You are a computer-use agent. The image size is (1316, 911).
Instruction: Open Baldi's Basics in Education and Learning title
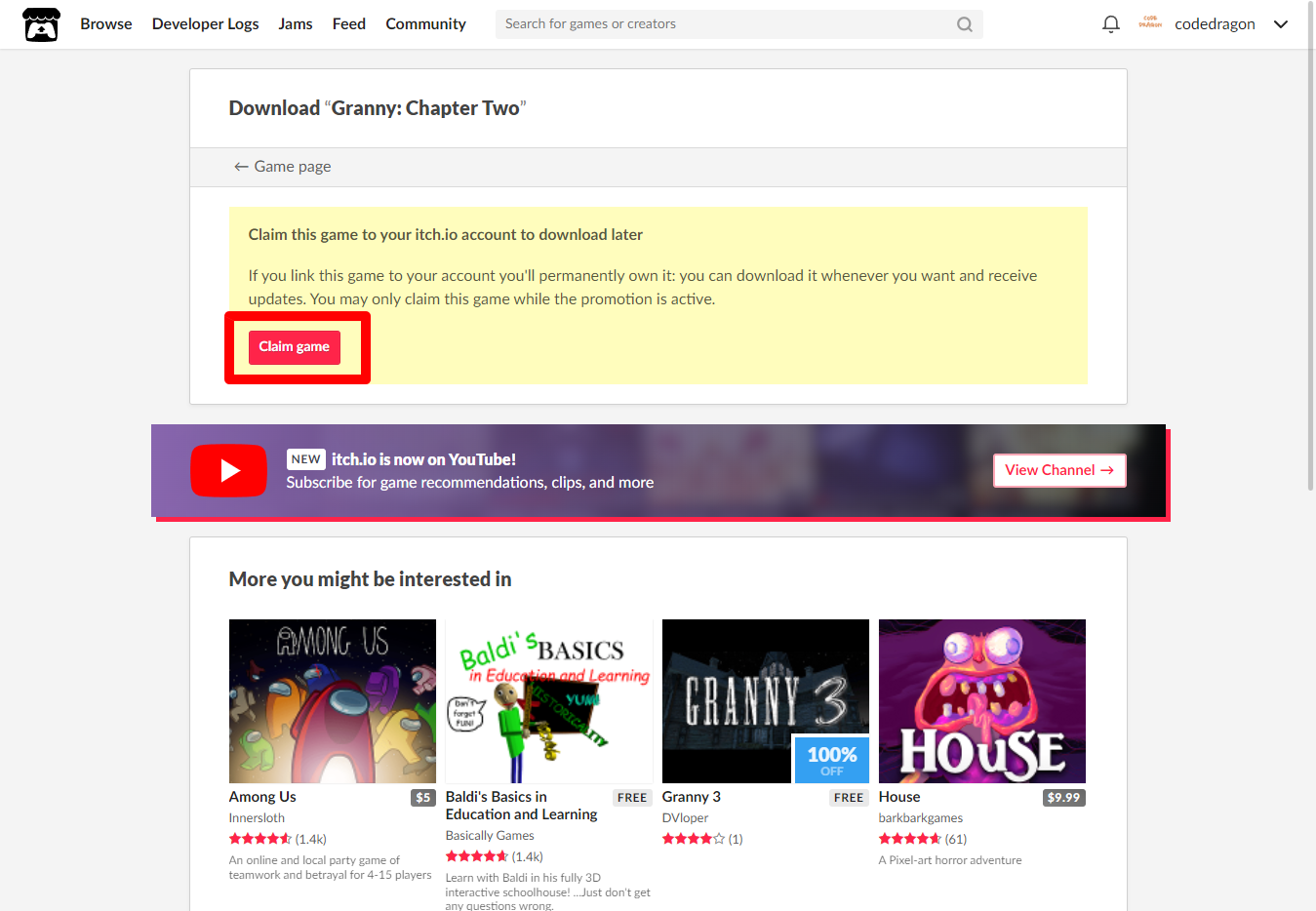tap(522, 806)
